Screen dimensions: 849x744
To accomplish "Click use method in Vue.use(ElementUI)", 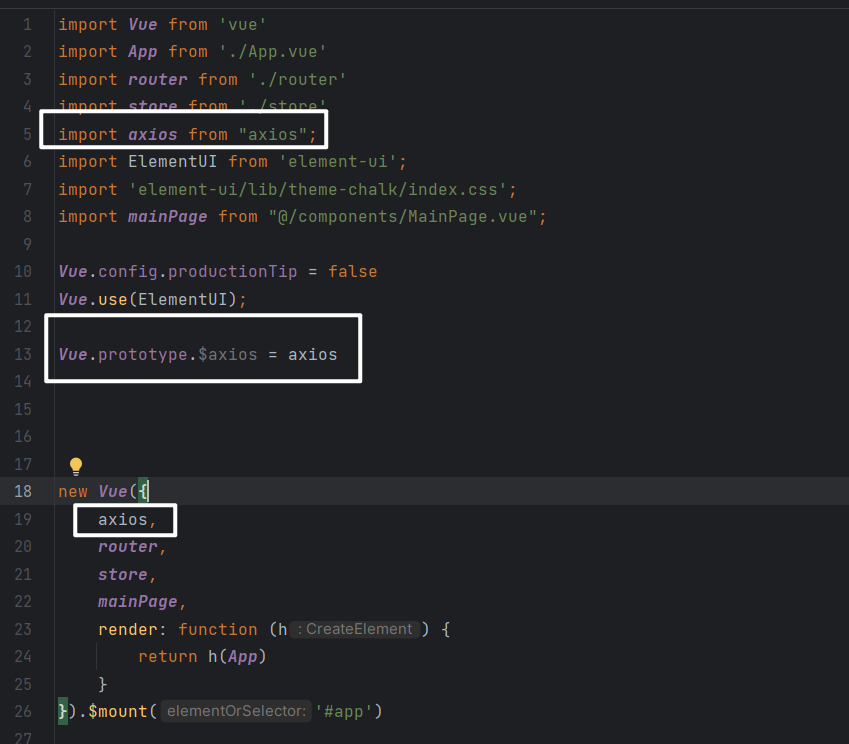I will pos(113,299).
